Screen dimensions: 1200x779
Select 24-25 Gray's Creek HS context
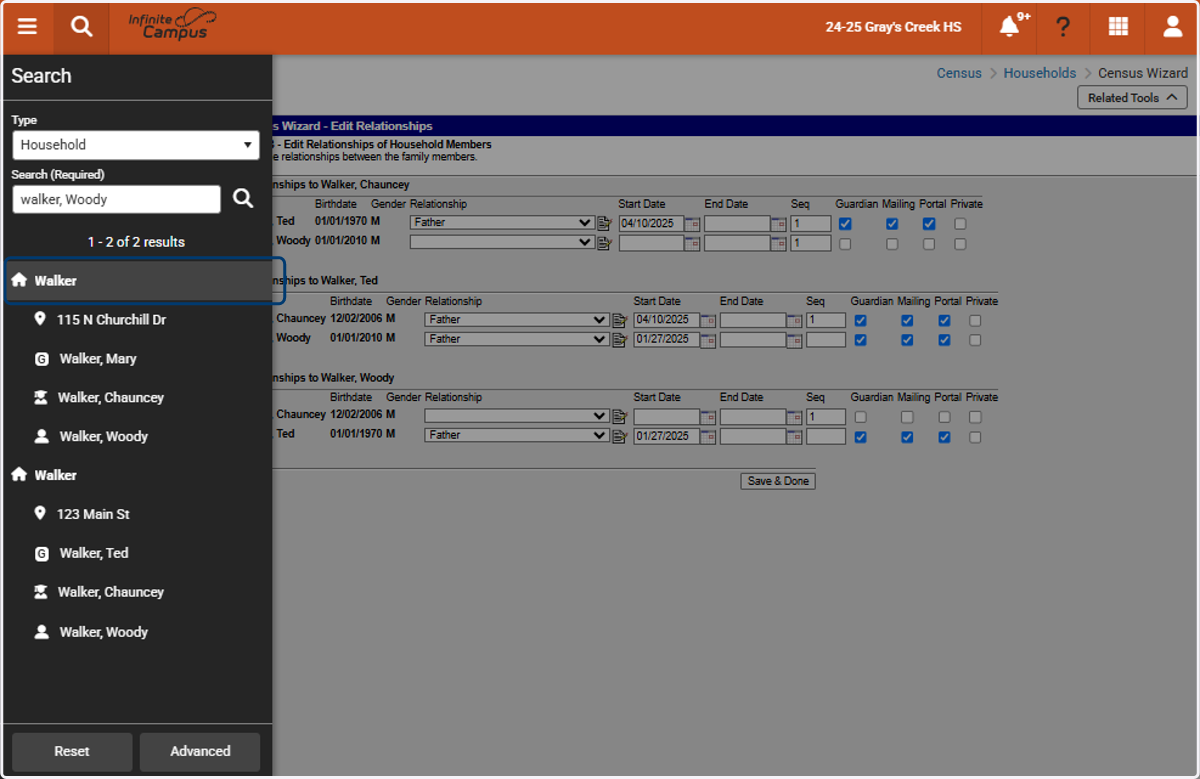tap(893, 27)
